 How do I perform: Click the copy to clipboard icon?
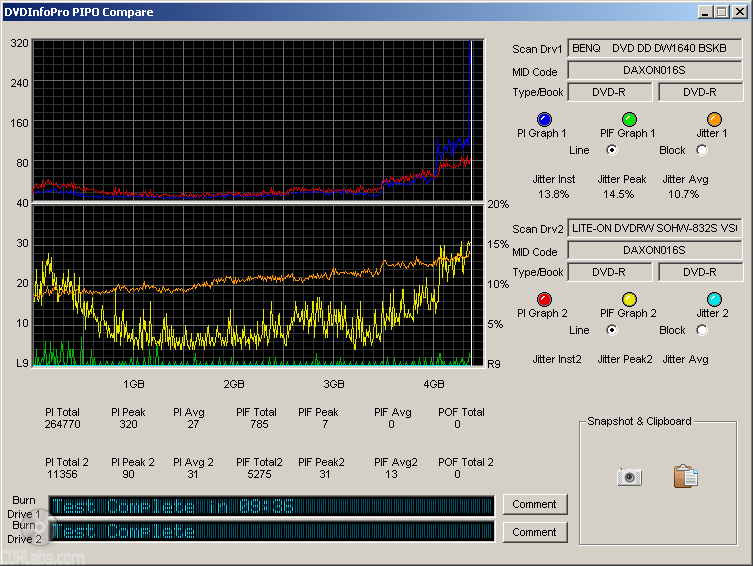pos(685,477)
